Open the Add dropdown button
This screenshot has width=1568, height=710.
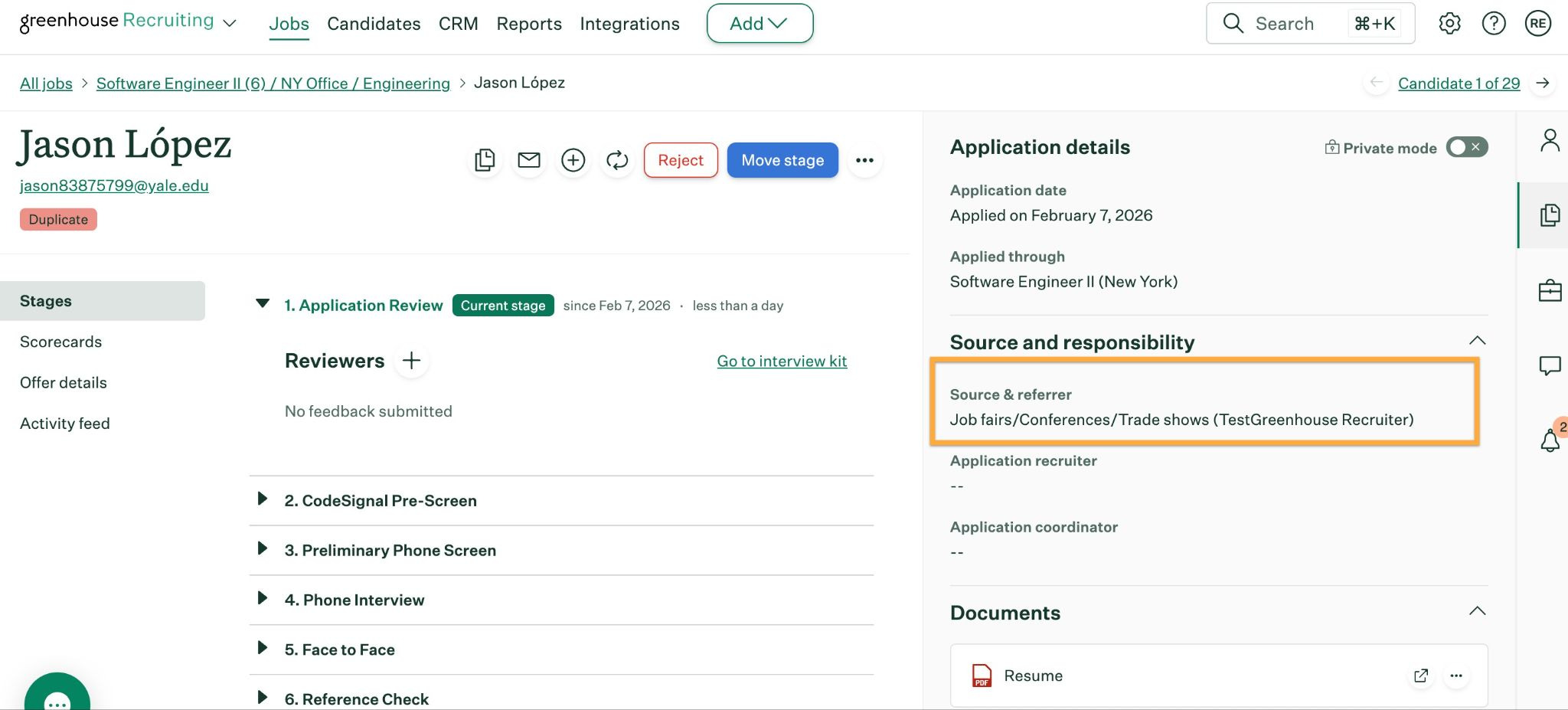pos(759,24)
